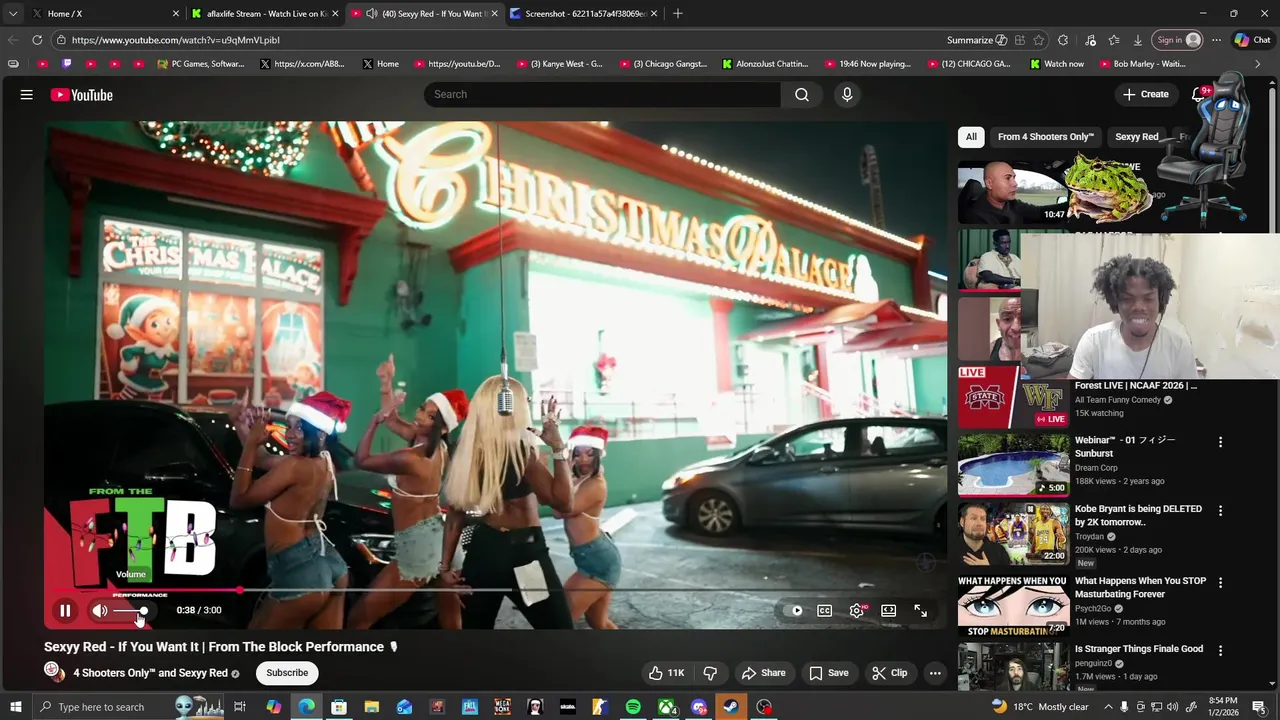Viewport: 1280px width, 720px height.
Task: Select the Sexyy Red filter chip
Action: 1137,137
